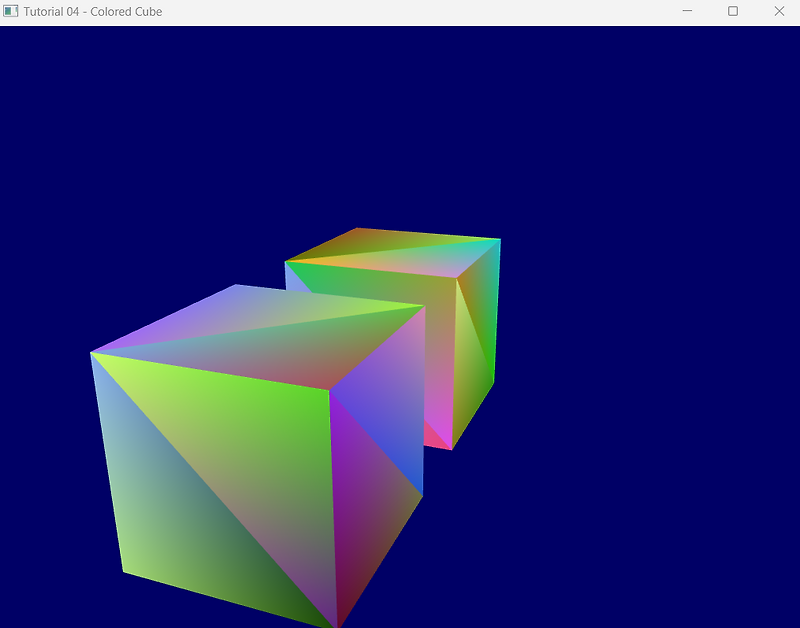Maximize the Colored Cube window
Viewport: 800px width, 628px height.
click(733, 11)
